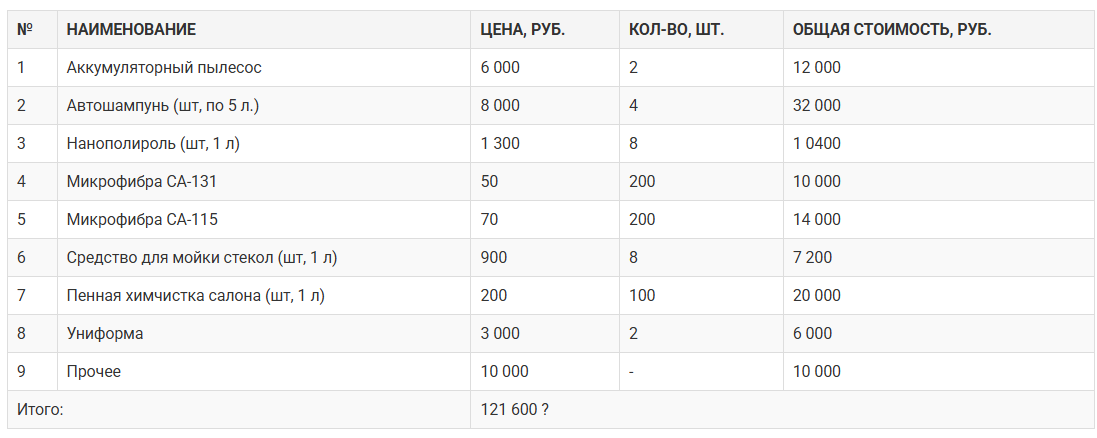The image size is (1097, 438).
Task: Select the Прочее cell
Action: (94, 372)
